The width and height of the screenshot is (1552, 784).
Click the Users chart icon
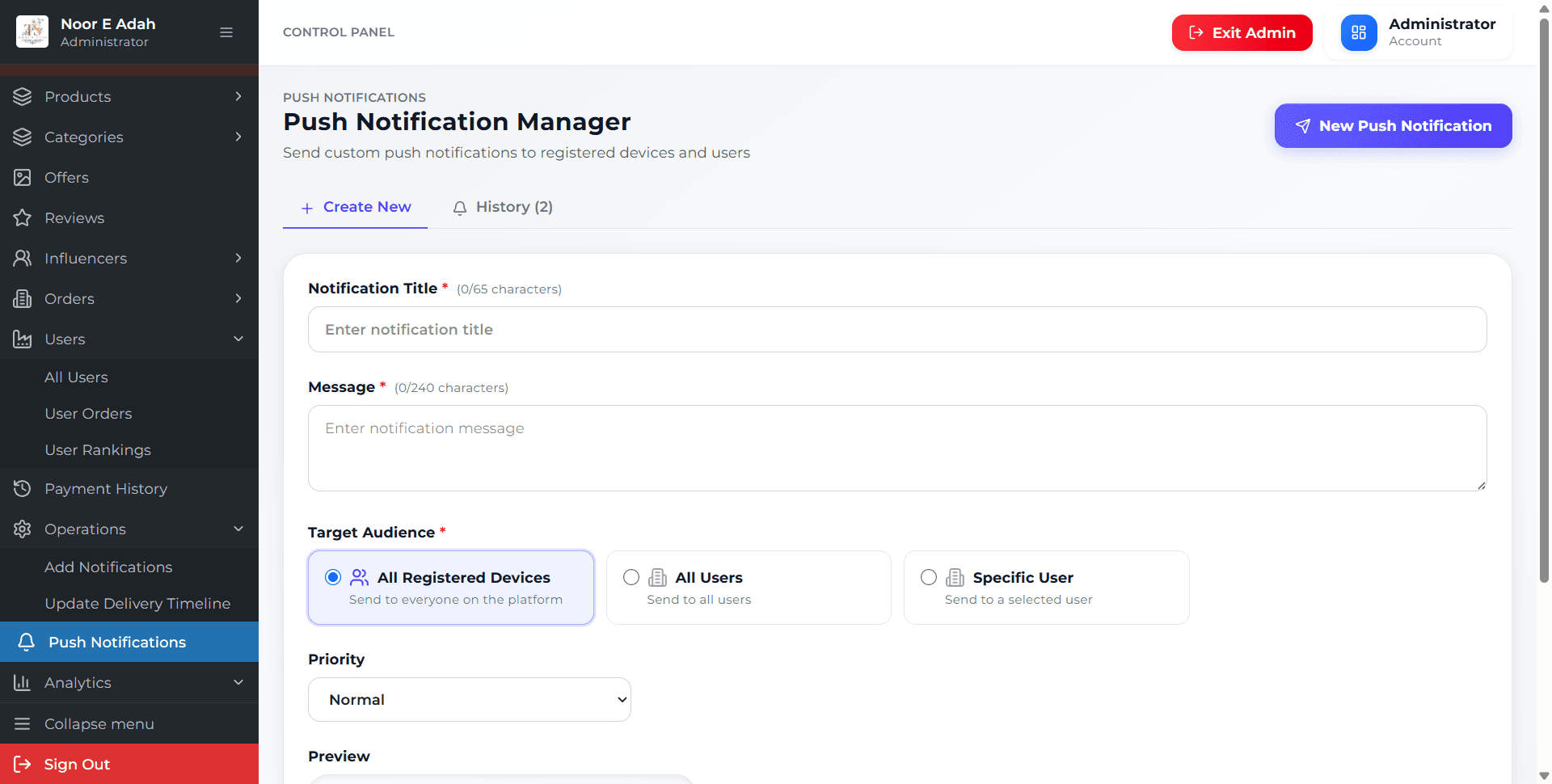click(x=23, y=339)
